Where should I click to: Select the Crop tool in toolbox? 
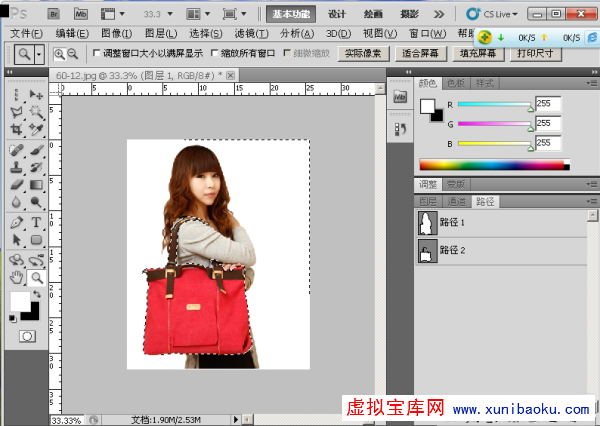17,129
